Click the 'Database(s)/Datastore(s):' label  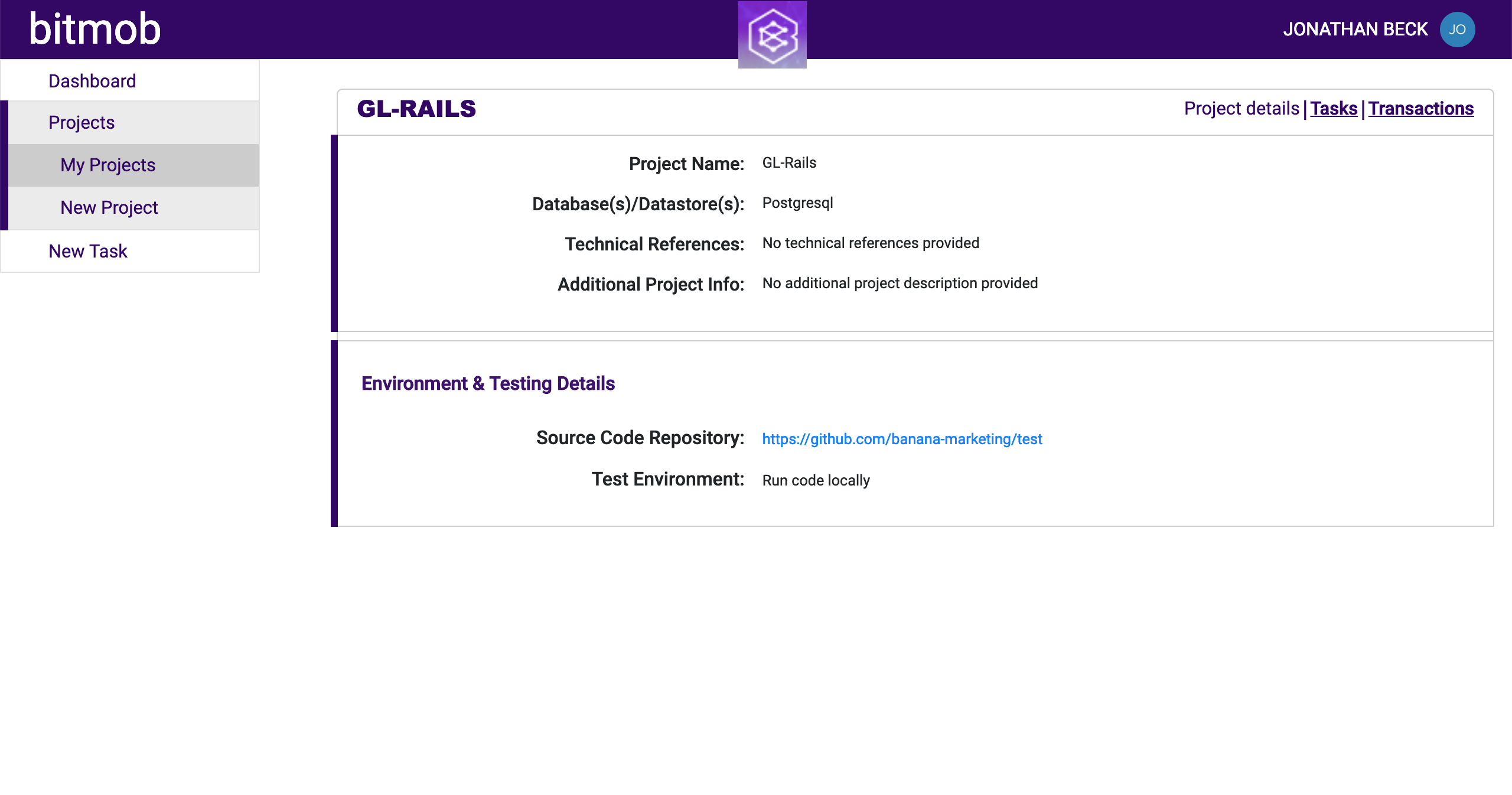(638, 204)
